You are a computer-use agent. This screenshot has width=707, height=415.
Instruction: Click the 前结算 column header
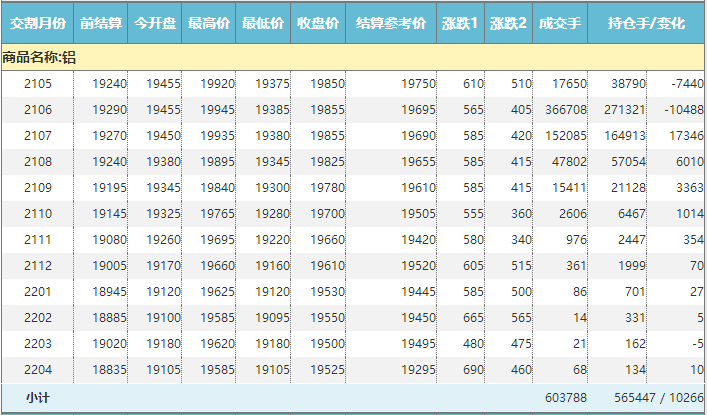point(101,23)
